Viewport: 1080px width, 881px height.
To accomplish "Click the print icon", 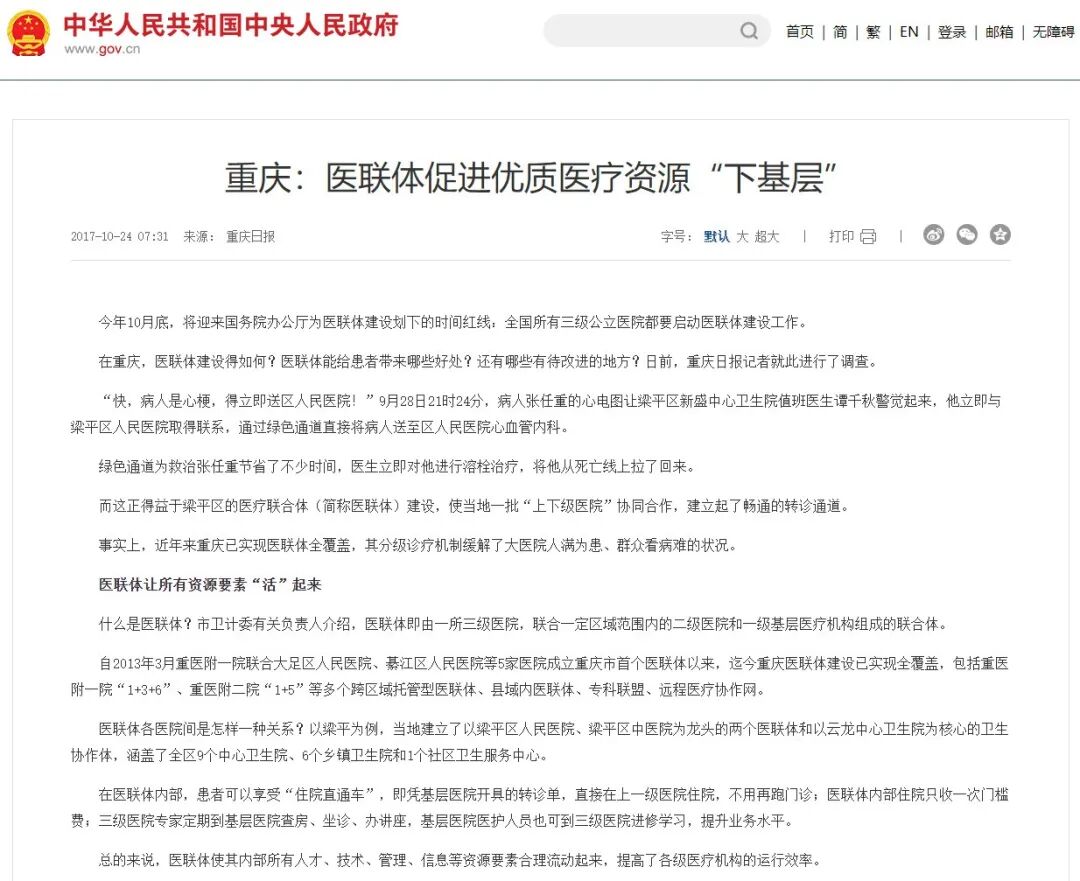I will point(868,236).
